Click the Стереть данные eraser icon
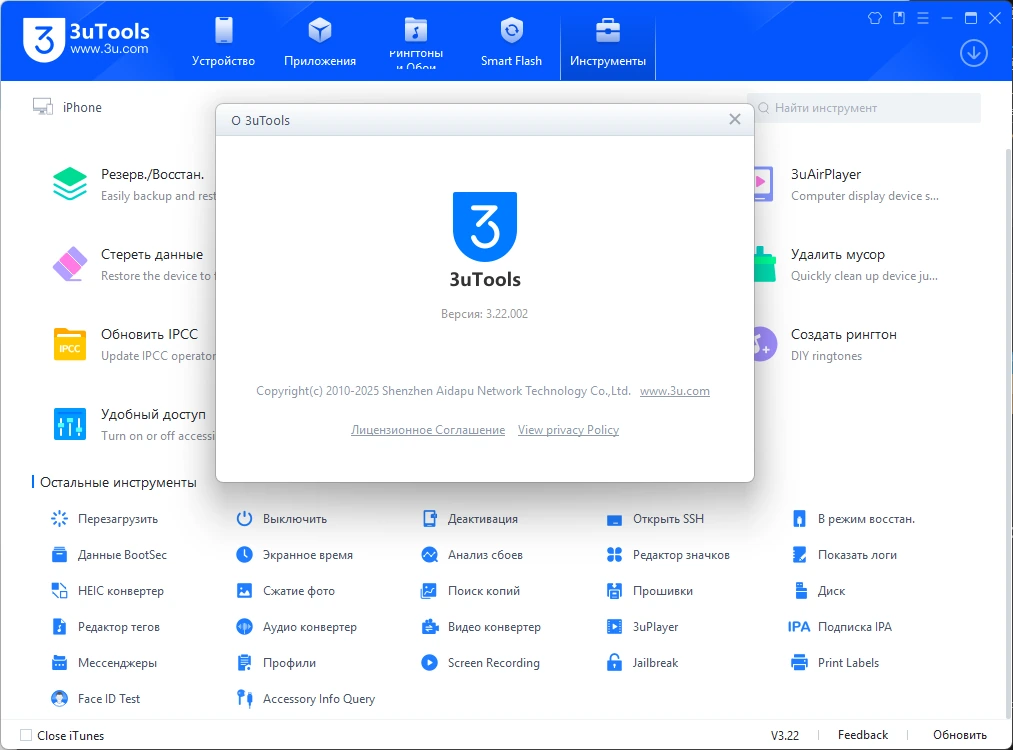 (x=70, y=264)
